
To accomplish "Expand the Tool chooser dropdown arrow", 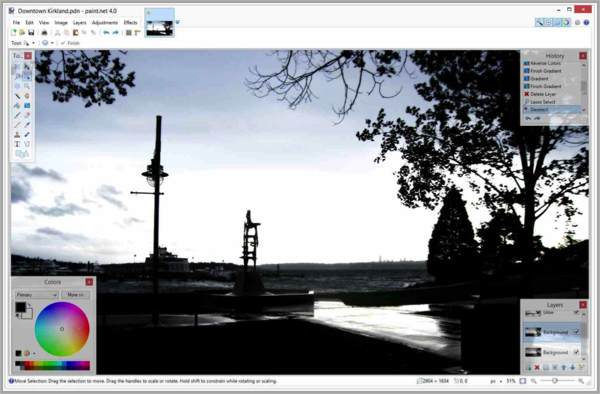I will pos(33,43).
